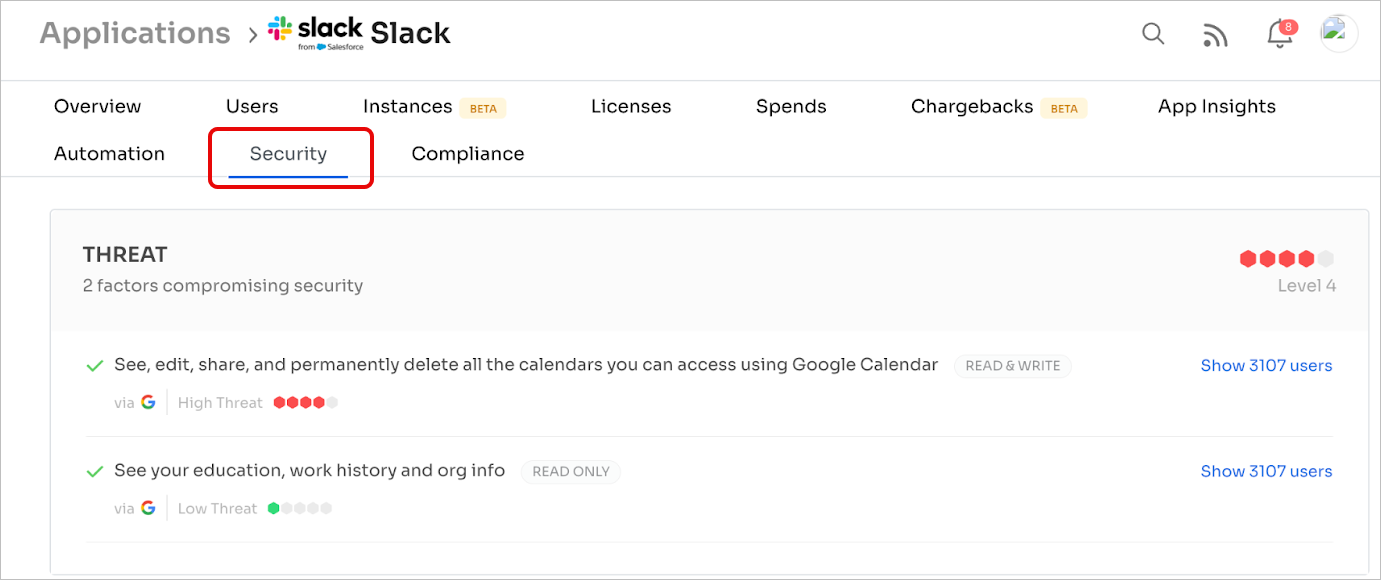Open the notifications bell
1381x580 pixels.
tap(1279, 35)
